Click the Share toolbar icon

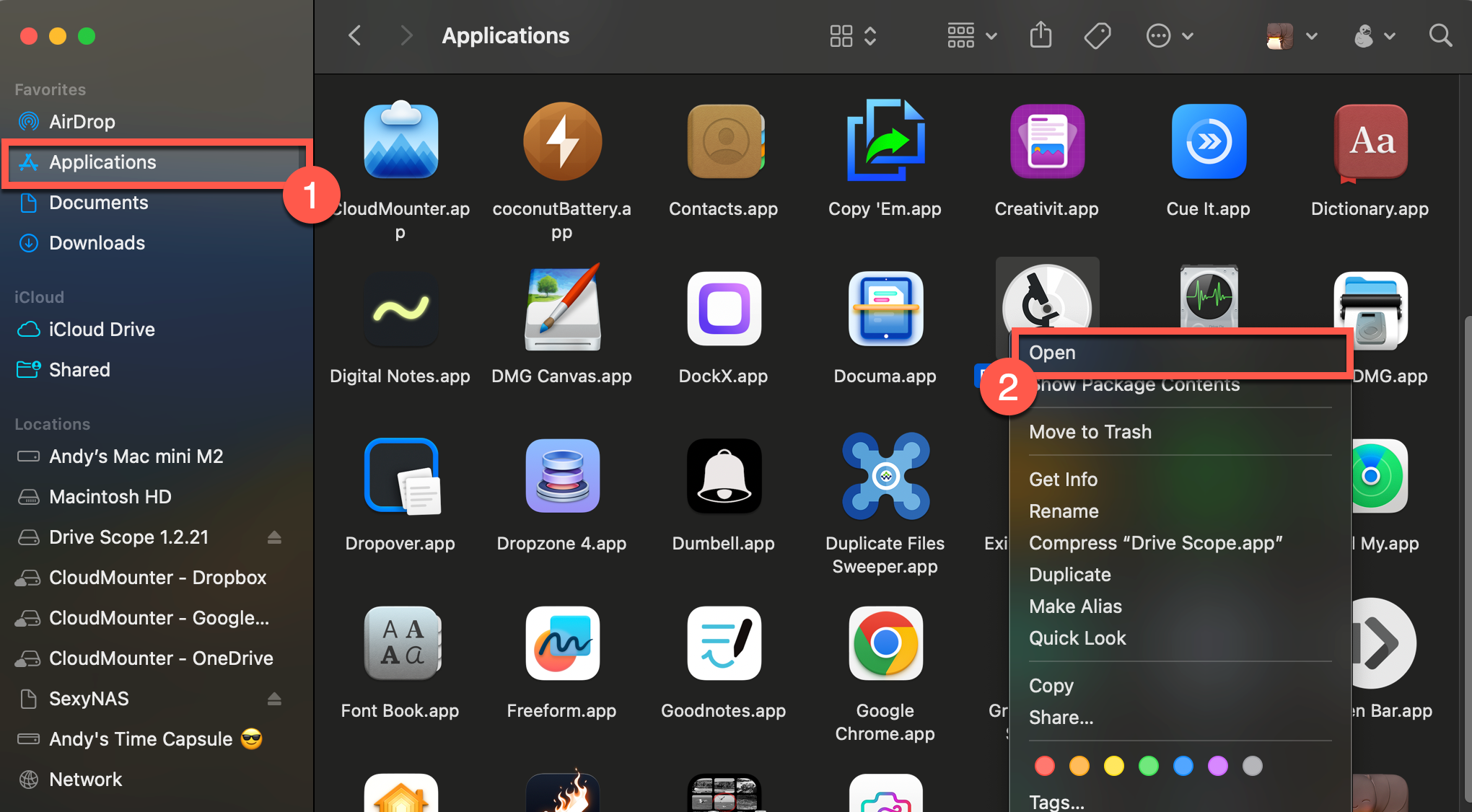pos(1040,35)
